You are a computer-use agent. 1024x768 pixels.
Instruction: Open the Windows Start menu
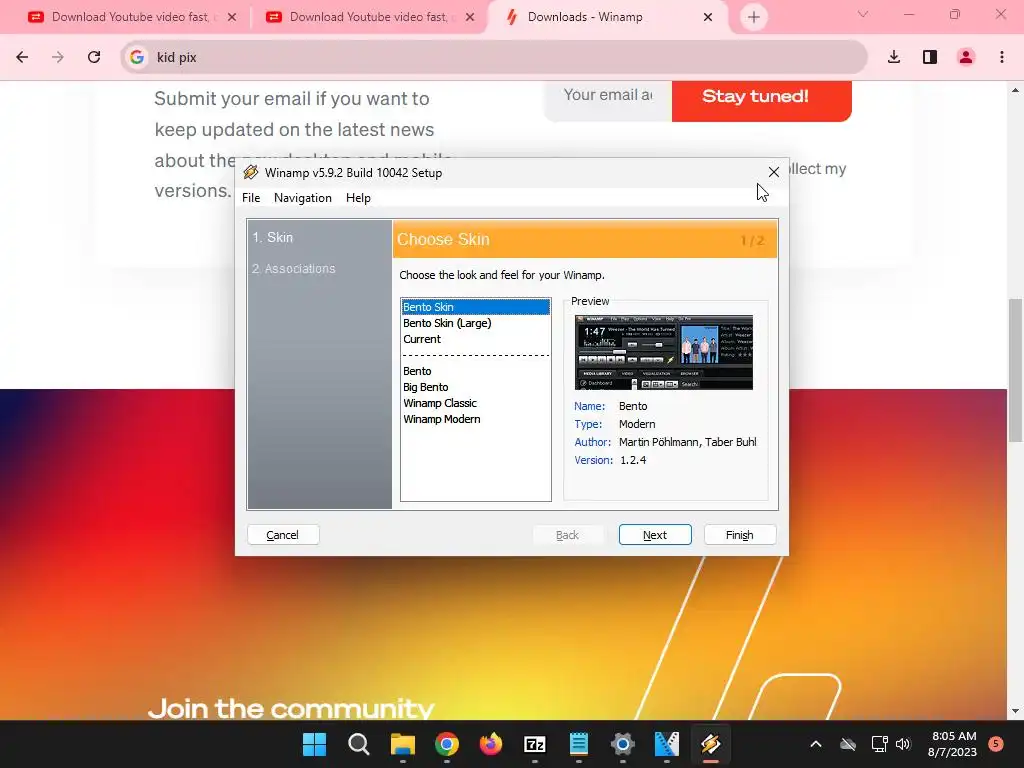(314, 744)
